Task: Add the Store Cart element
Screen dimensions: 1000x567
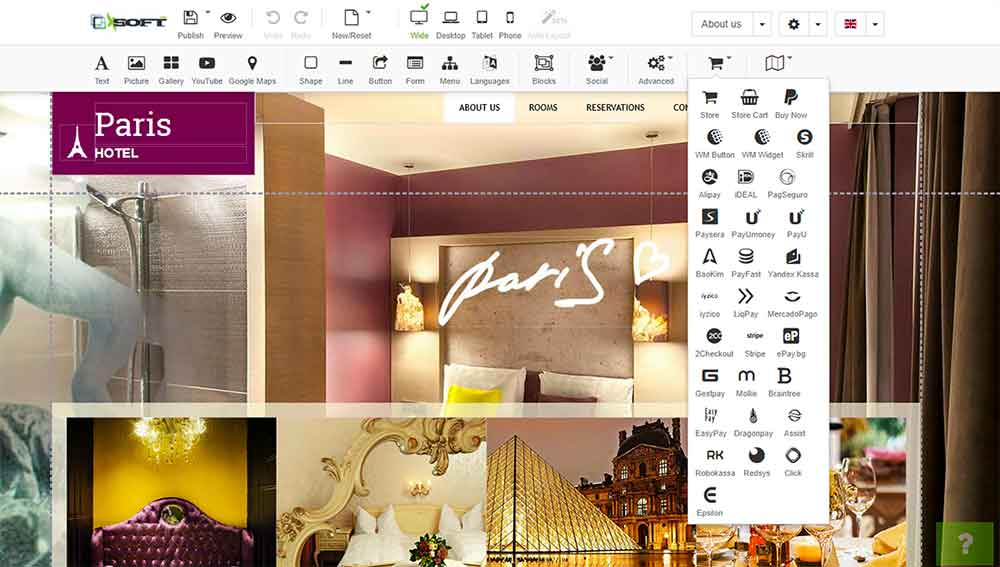Action: tap(749, 104)
